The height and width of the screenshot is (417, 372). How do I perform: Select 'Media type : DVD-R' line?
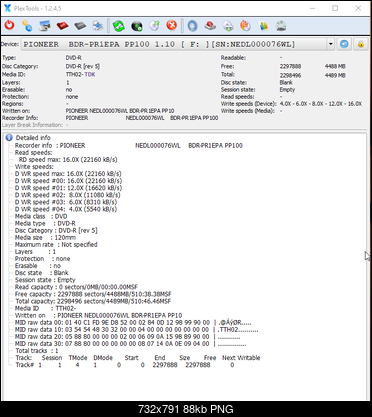click(45, 223)
